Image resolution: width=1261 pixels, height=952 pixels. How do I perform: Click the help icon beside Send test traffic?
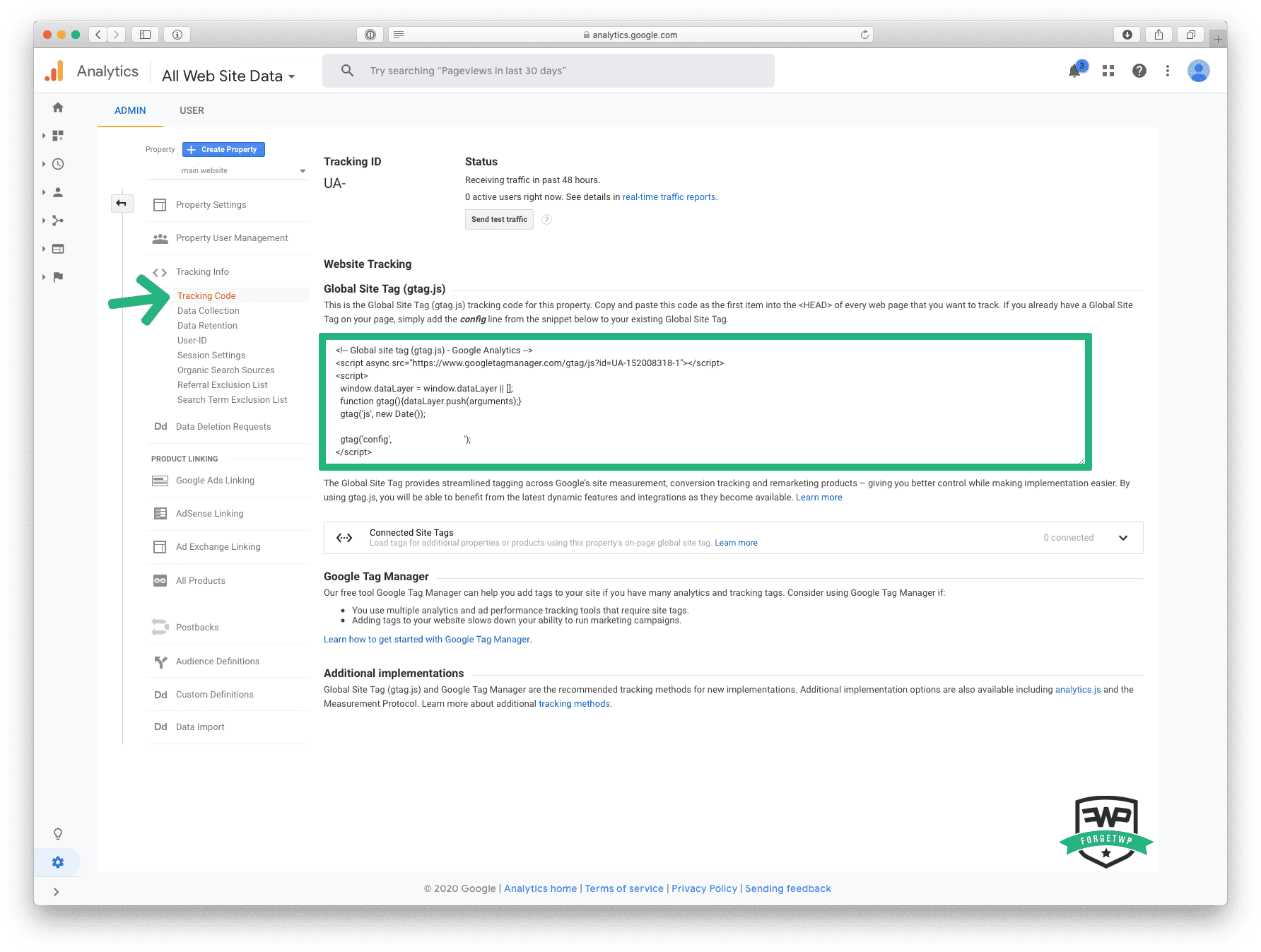546,220
